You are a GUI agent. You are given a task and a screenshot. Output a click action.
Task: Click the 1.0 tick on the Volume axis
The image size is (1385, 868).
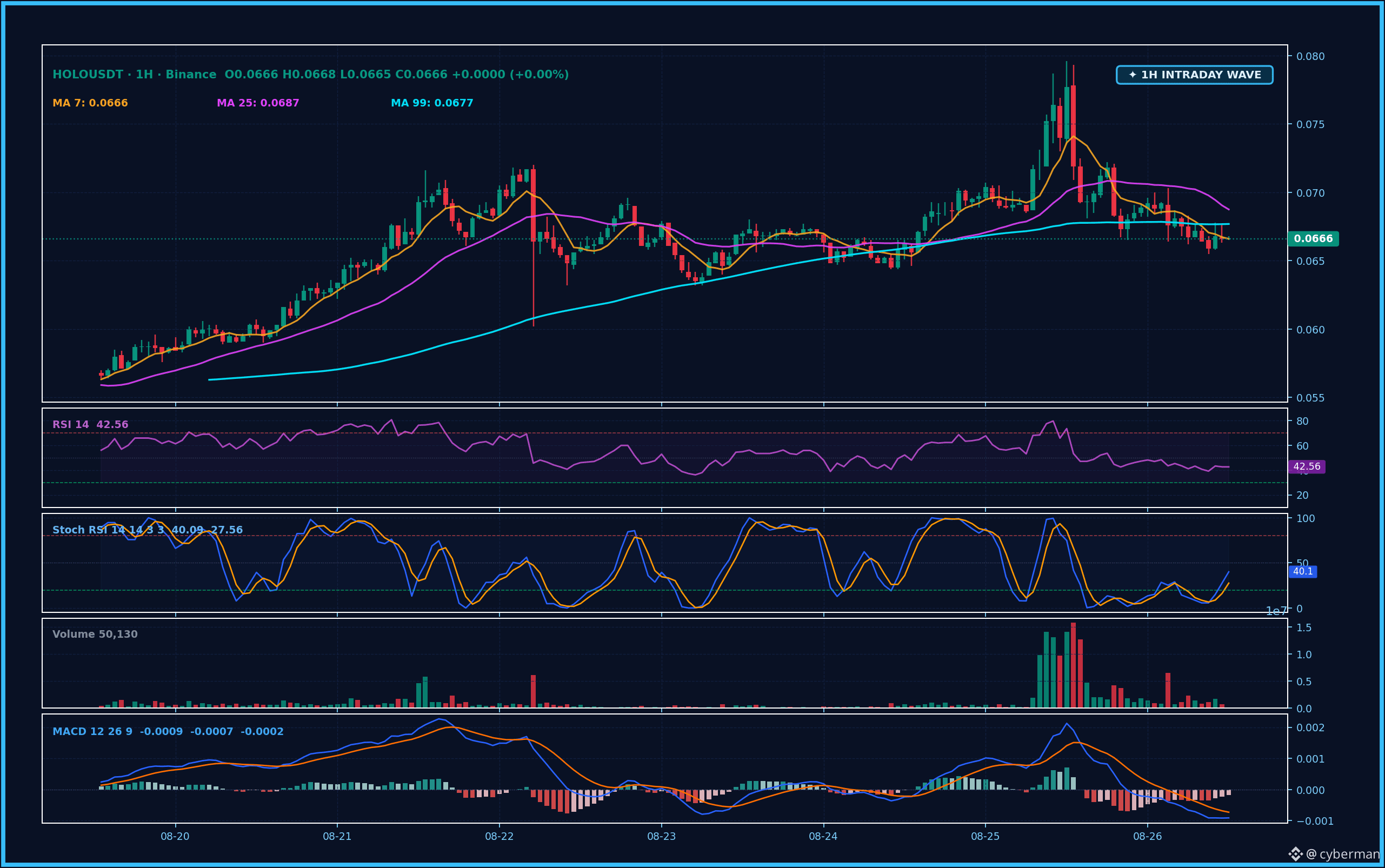tap(1304, 655)
